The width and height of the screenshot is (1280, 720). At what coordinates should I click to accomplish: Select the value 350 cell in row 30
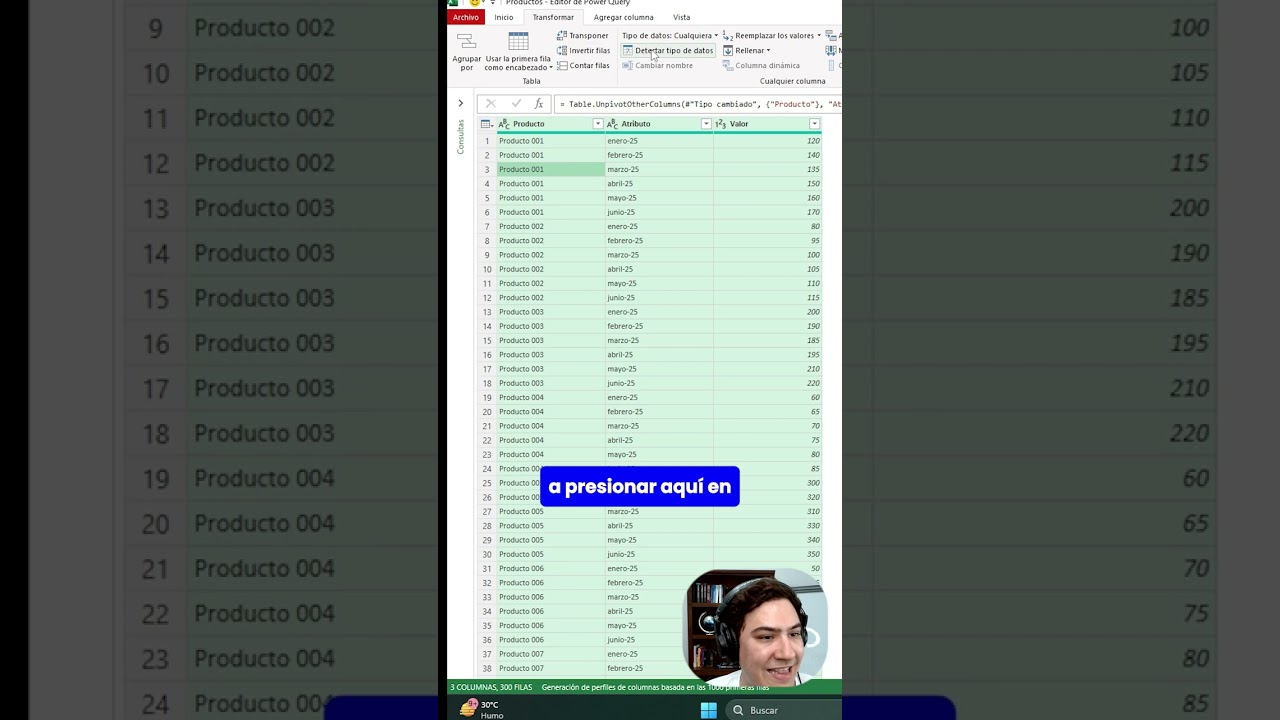click(x=767, y=554)
